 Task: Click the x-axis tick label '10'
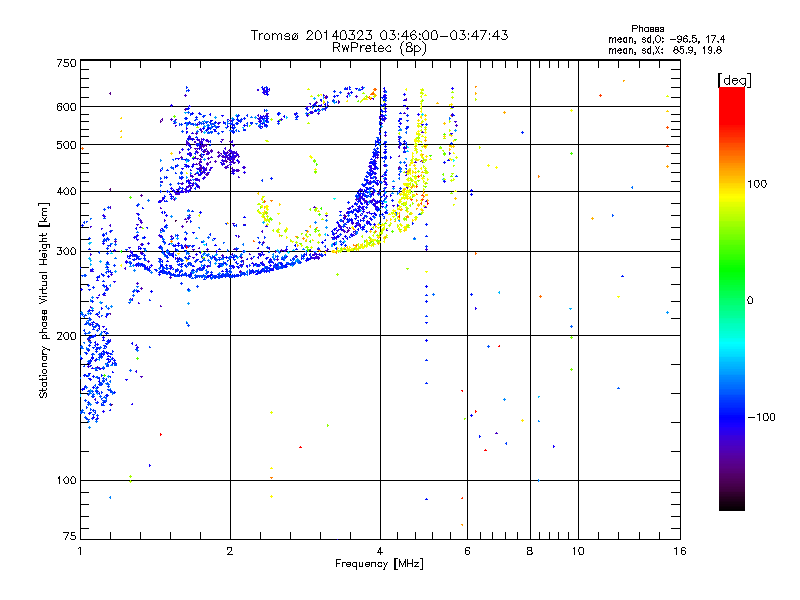(x=578, y=551)
